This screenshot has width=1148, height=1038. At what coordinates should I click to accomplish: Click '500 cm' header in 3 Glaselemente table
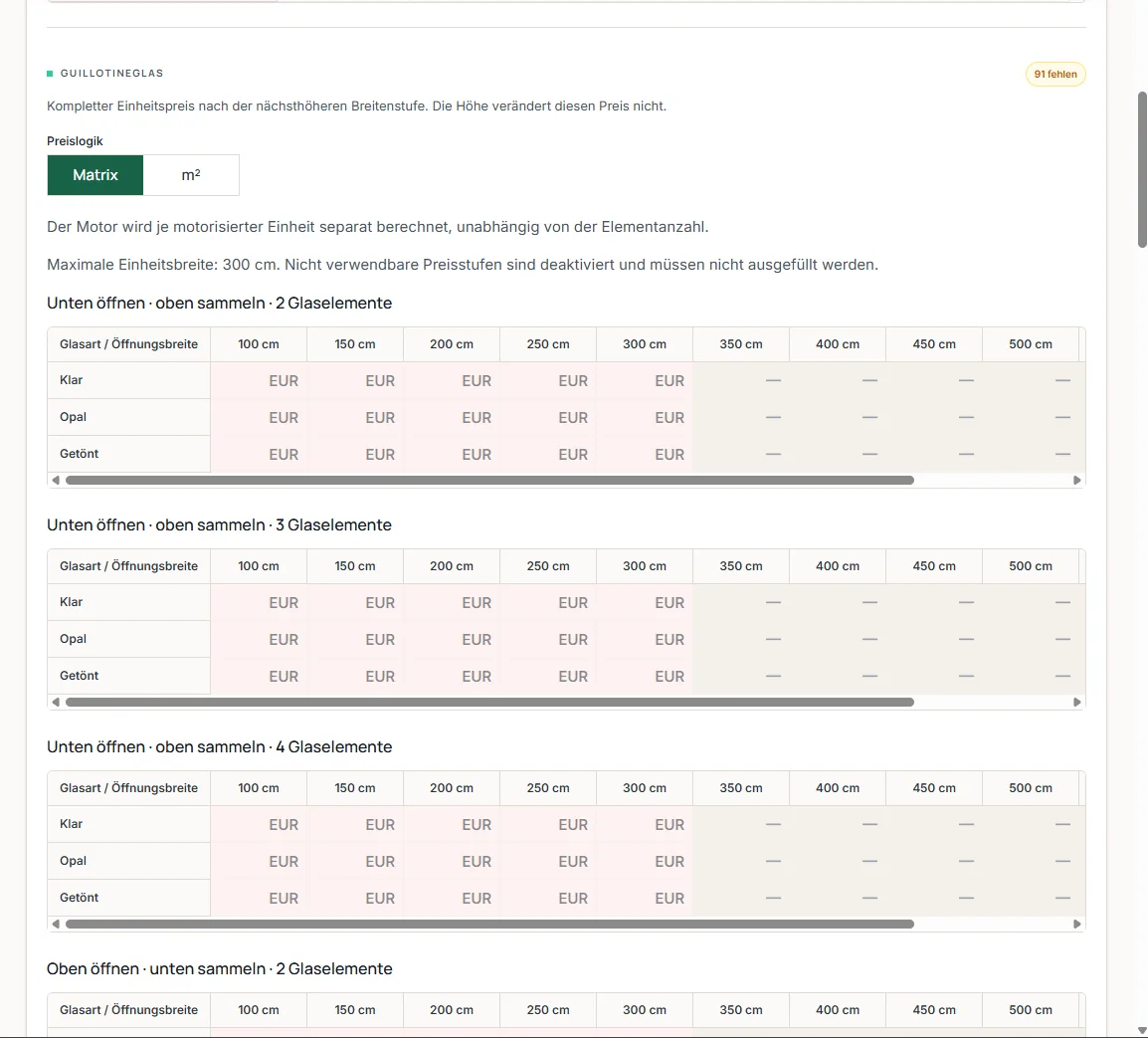click(x=1031, y=566)
